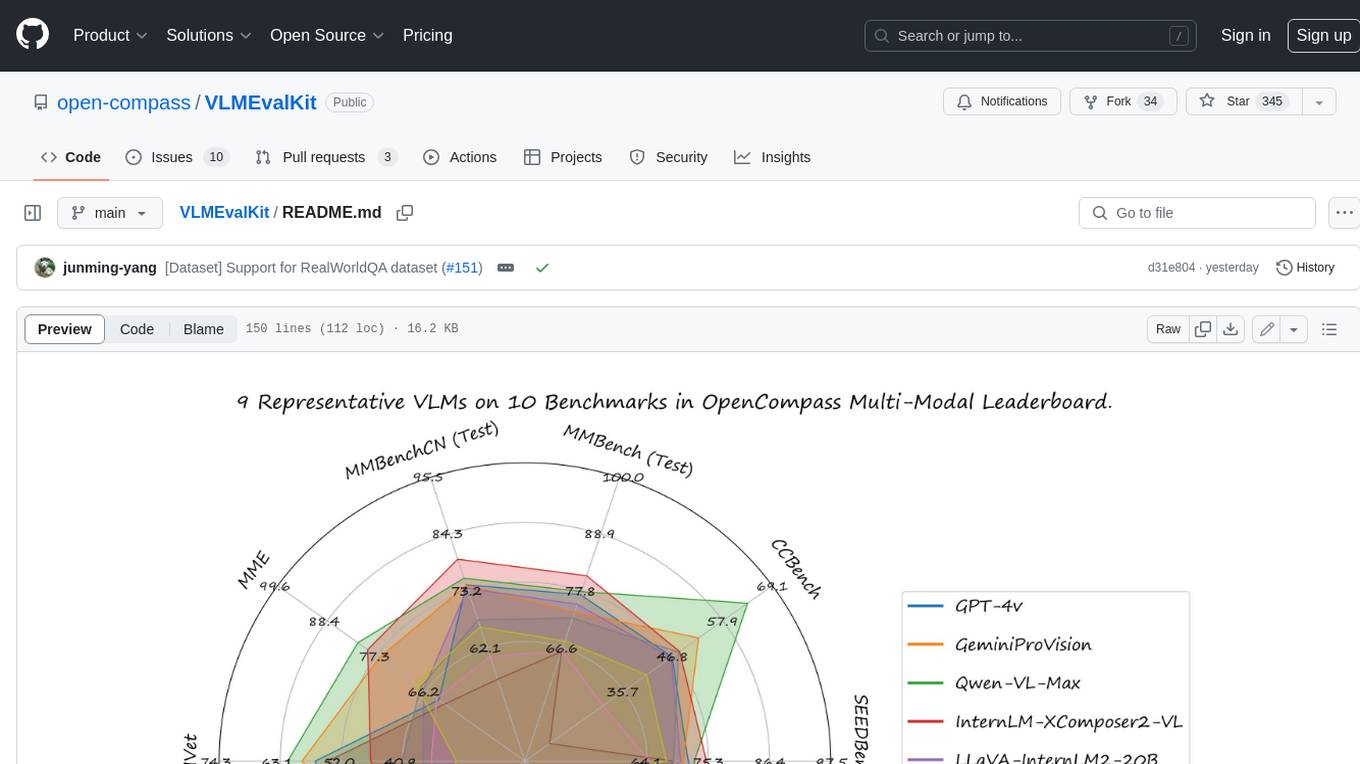The width and height of the screenshot is (1360, 764).
Task: Open star lists dropdown arrow
Action: [x=1319, y=102]
